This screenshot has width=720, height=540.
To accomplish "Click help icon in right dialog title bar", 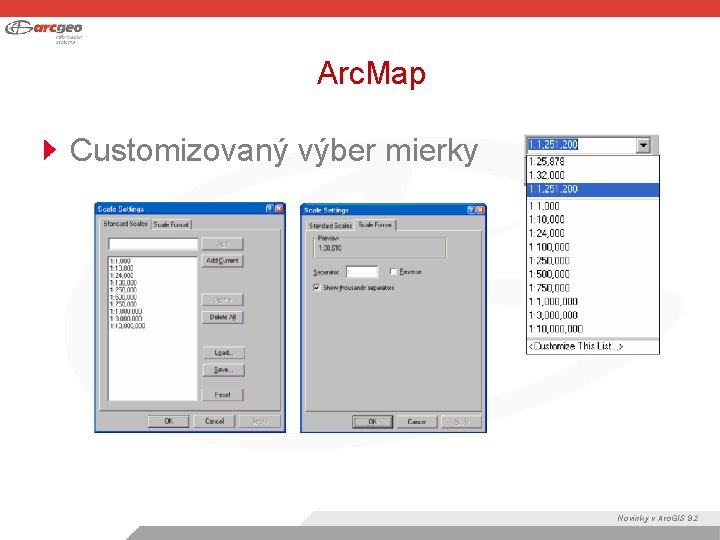I will click(471, 210).
